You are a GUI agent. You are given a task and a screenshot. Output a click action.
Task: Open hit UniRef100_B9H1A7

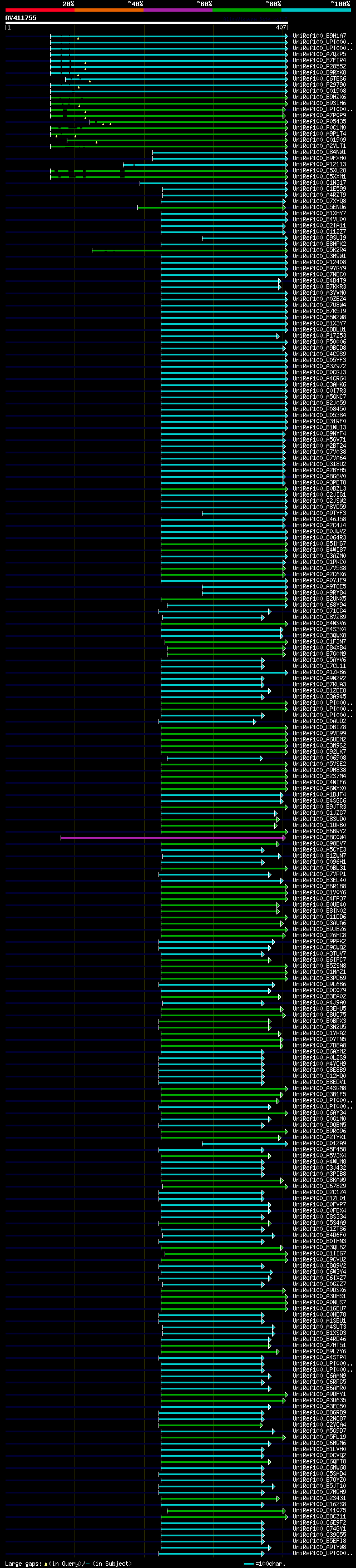319,36
